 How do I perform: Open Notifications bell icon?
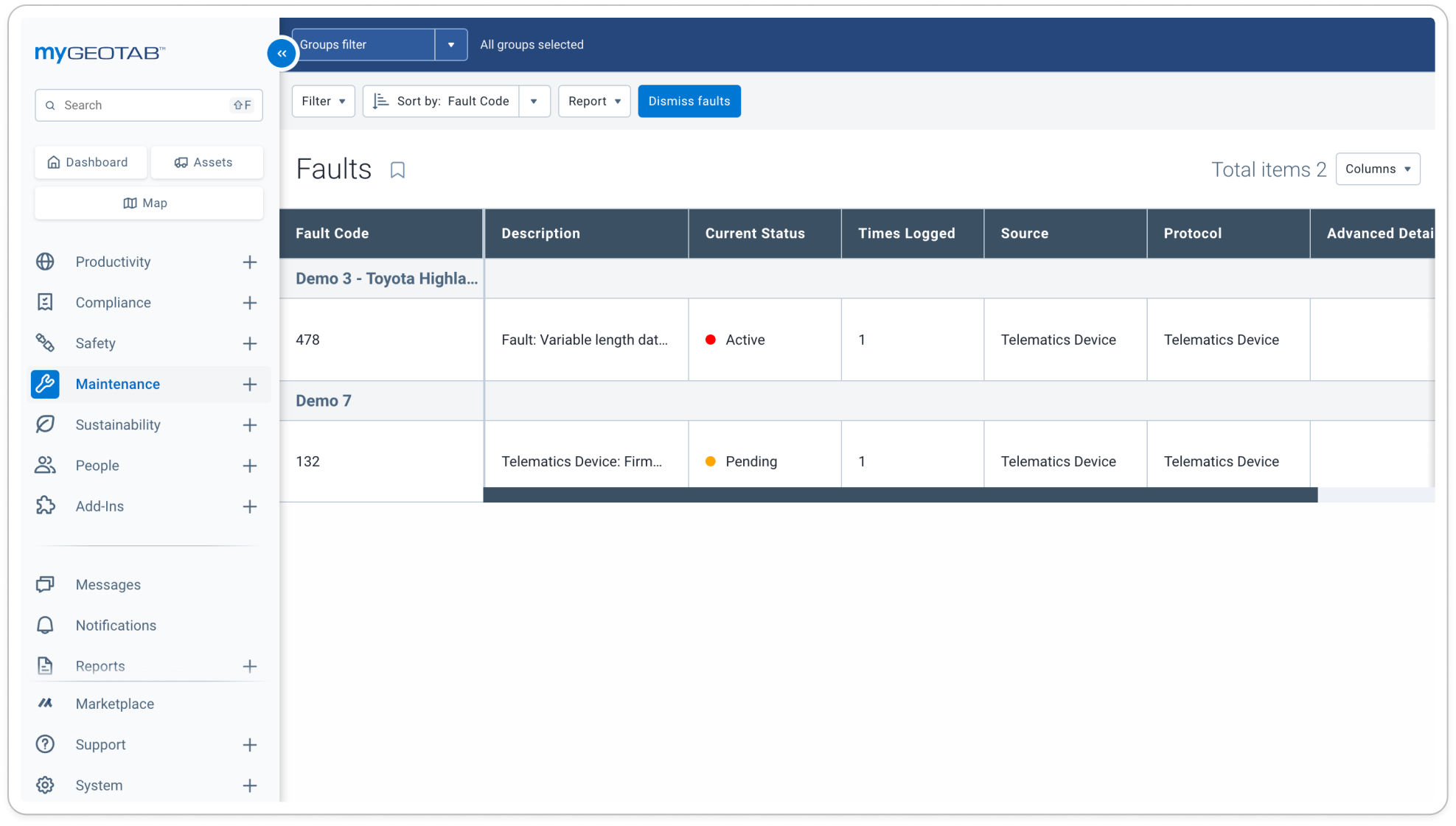(x=45, y=625)
